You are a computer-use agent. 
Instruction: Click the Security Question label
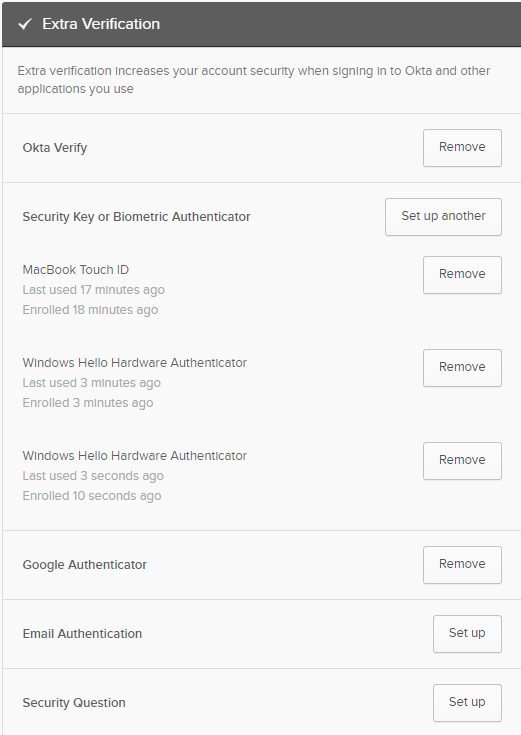pyautogui.click(x=74, y=703)
